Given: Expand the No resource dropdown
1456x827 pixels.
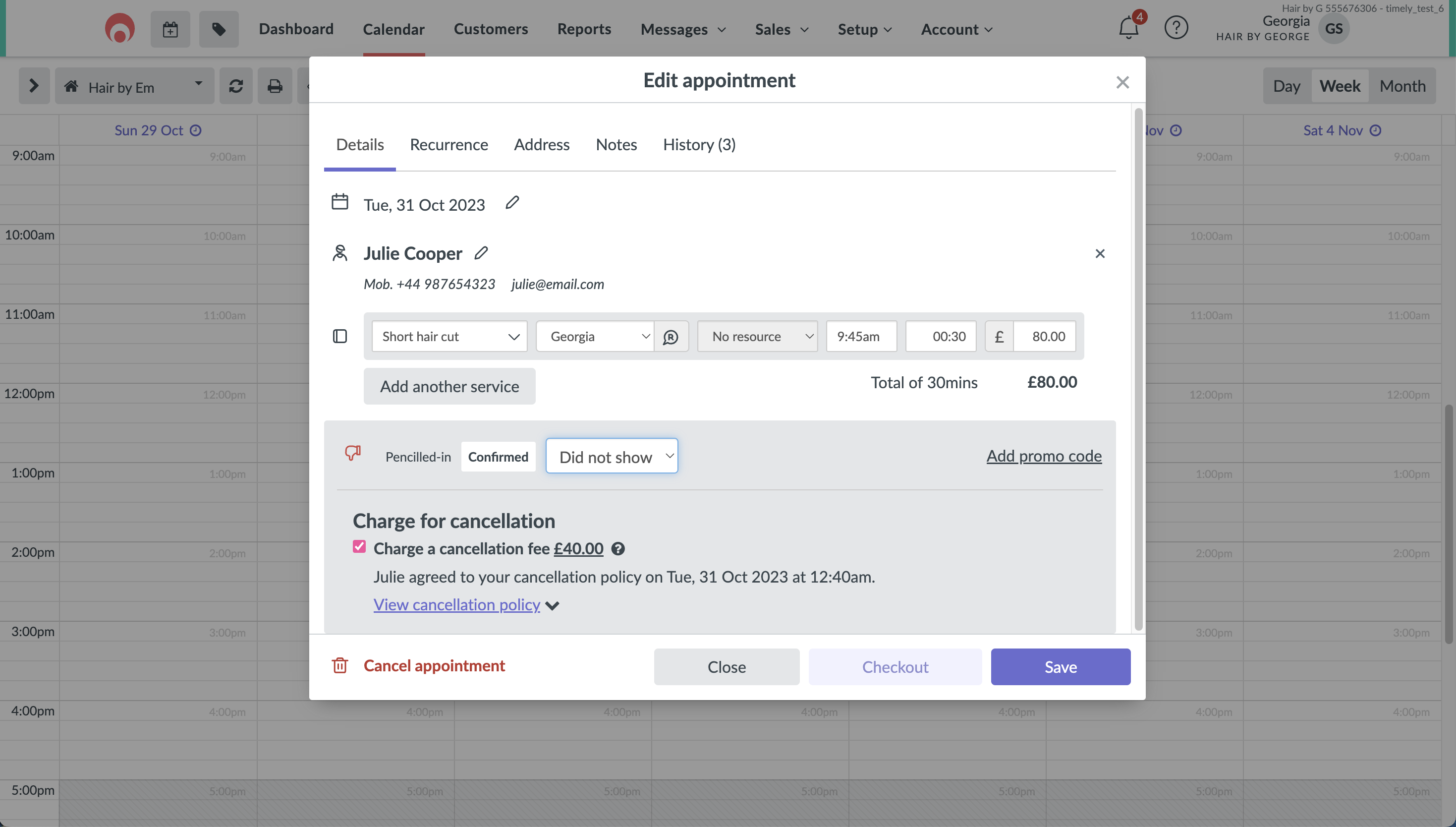Looking at the screenshot, I should [757, 337].
